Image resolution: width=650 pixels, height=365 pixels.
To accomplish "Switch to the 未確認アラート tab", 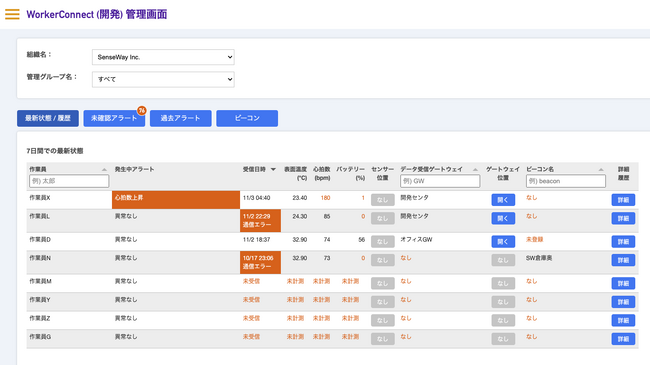I will point(114,118).
